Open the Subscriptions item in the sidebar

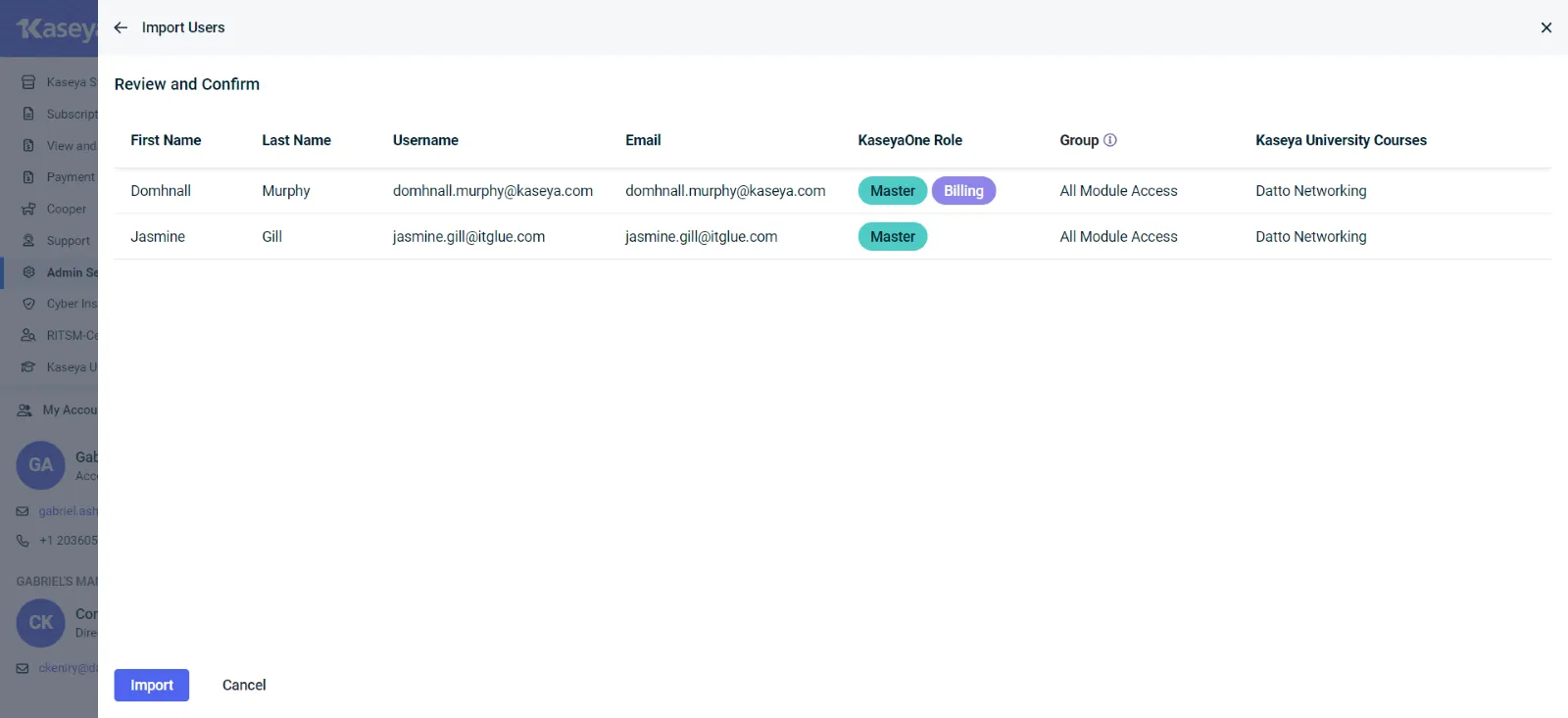(x=71, y=115)
